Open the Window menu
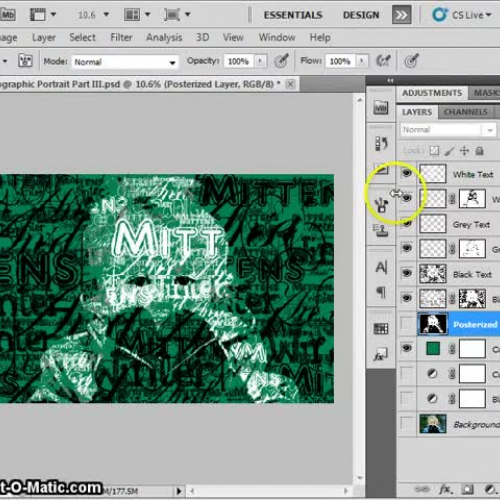 pos(277,37)
